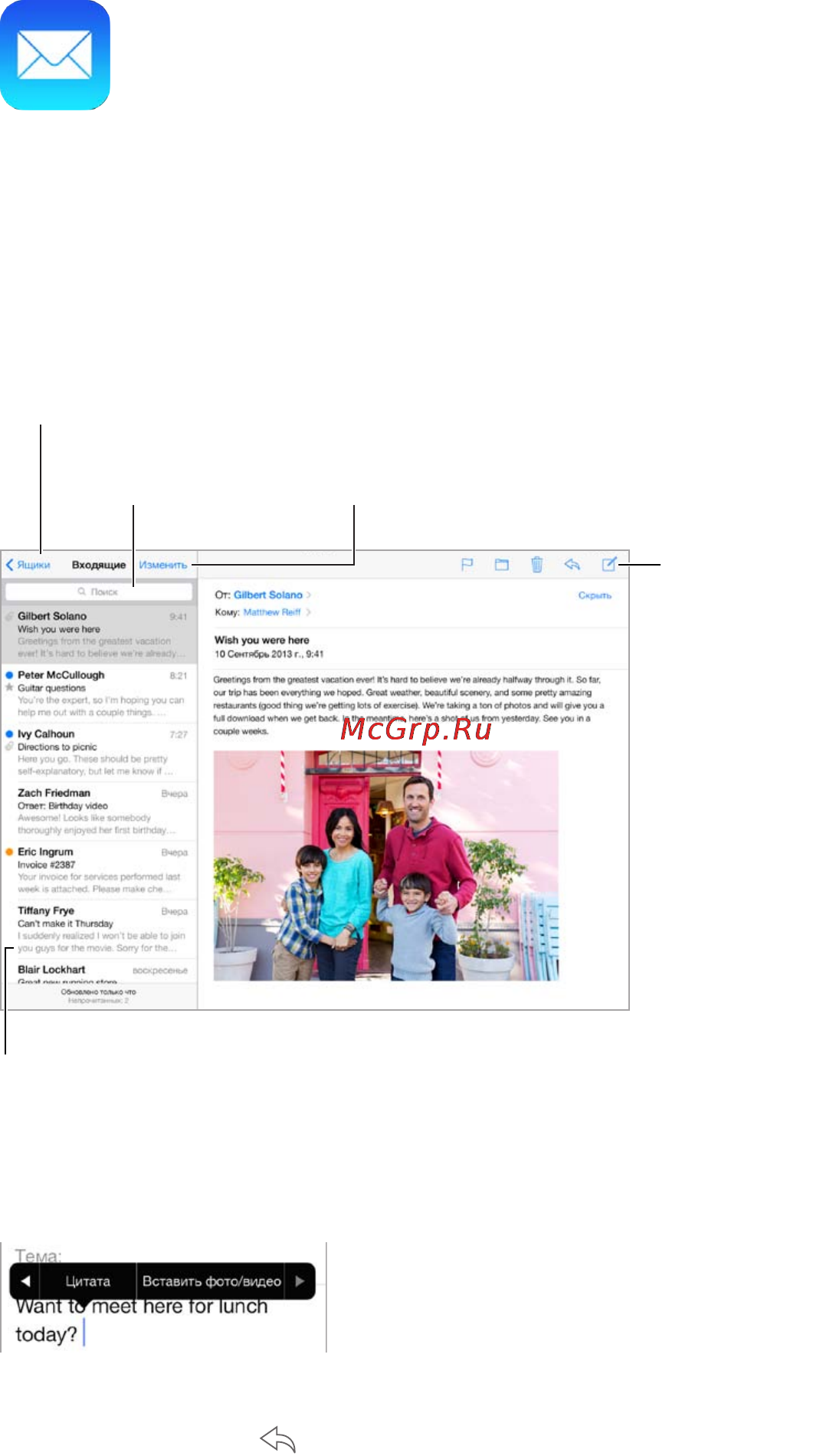Delete the message with the trash icon

[x=537, y=565]
